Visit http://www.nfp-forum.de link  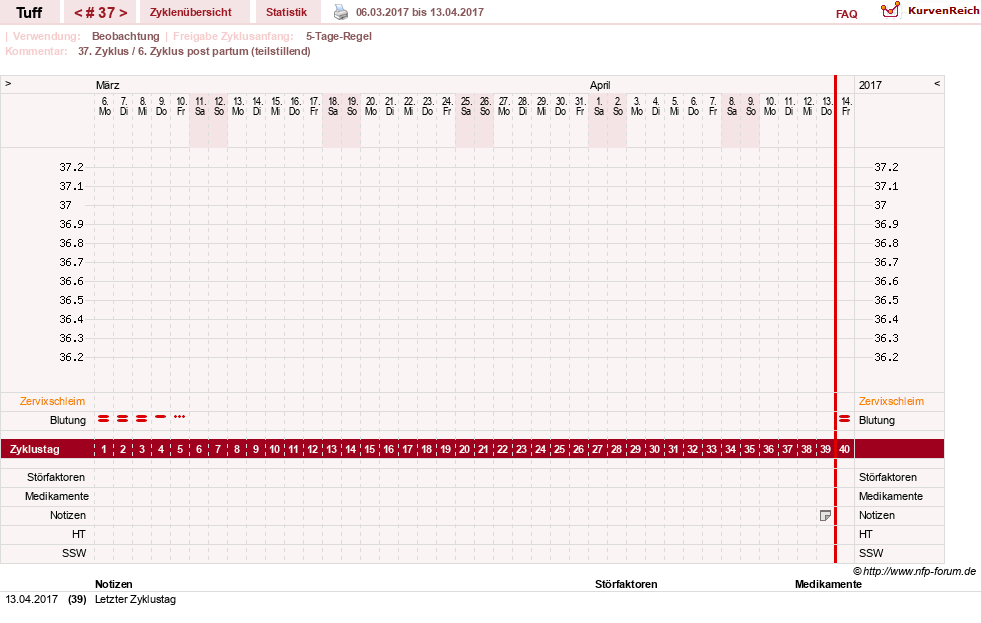pyautogui.click(x=919, y=571)
